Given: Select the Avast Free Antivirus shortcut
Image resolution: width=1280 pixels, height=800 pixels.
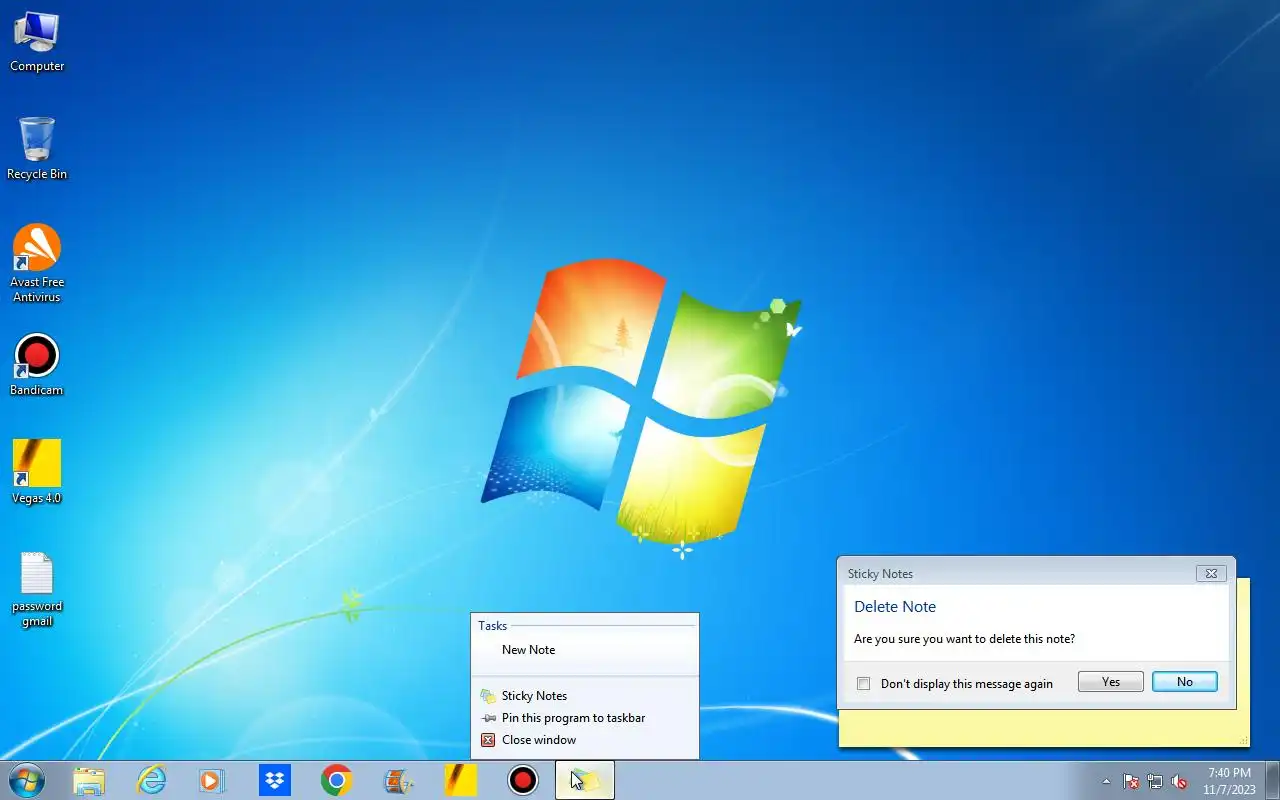Looking at the screenshot, I should click(x=37, y=263).
